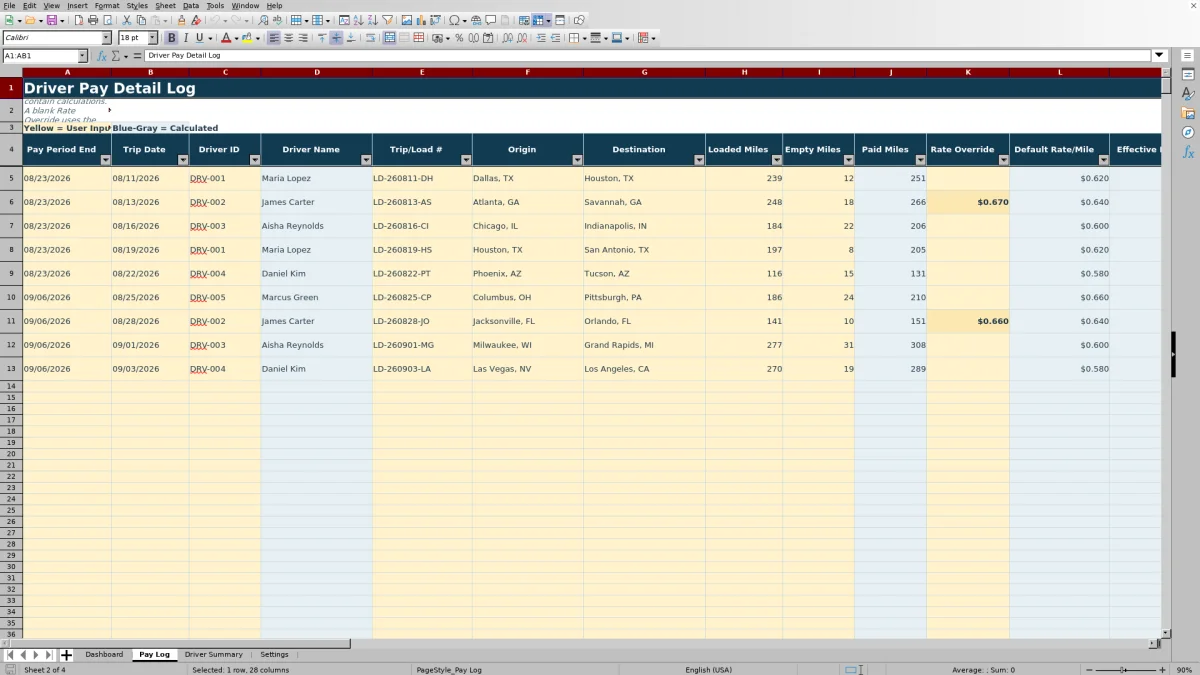
Task: Toggle Align Left button
Action: click(x=274, y=38)
